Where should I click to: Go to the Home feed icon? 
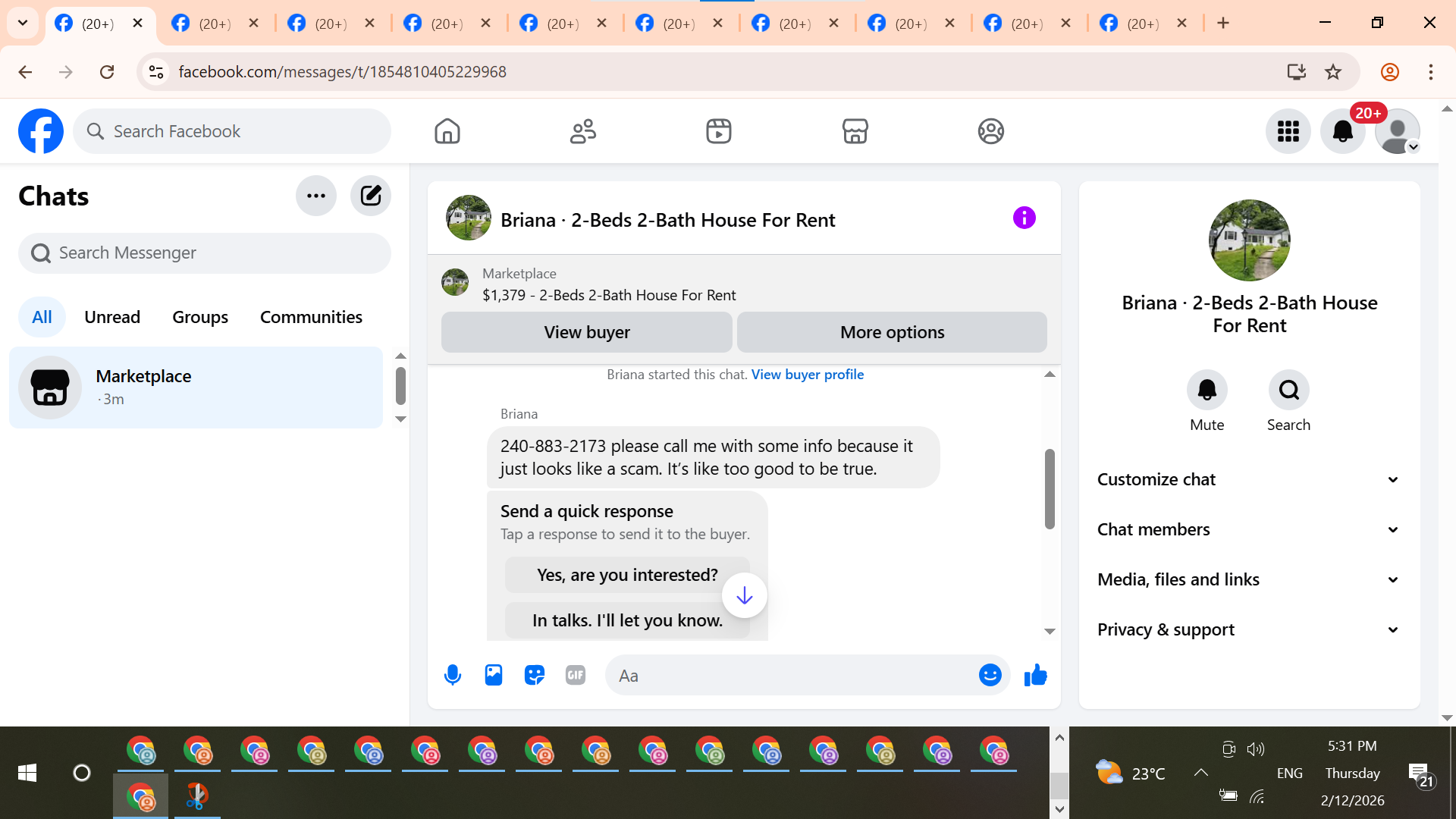(447, 131)
